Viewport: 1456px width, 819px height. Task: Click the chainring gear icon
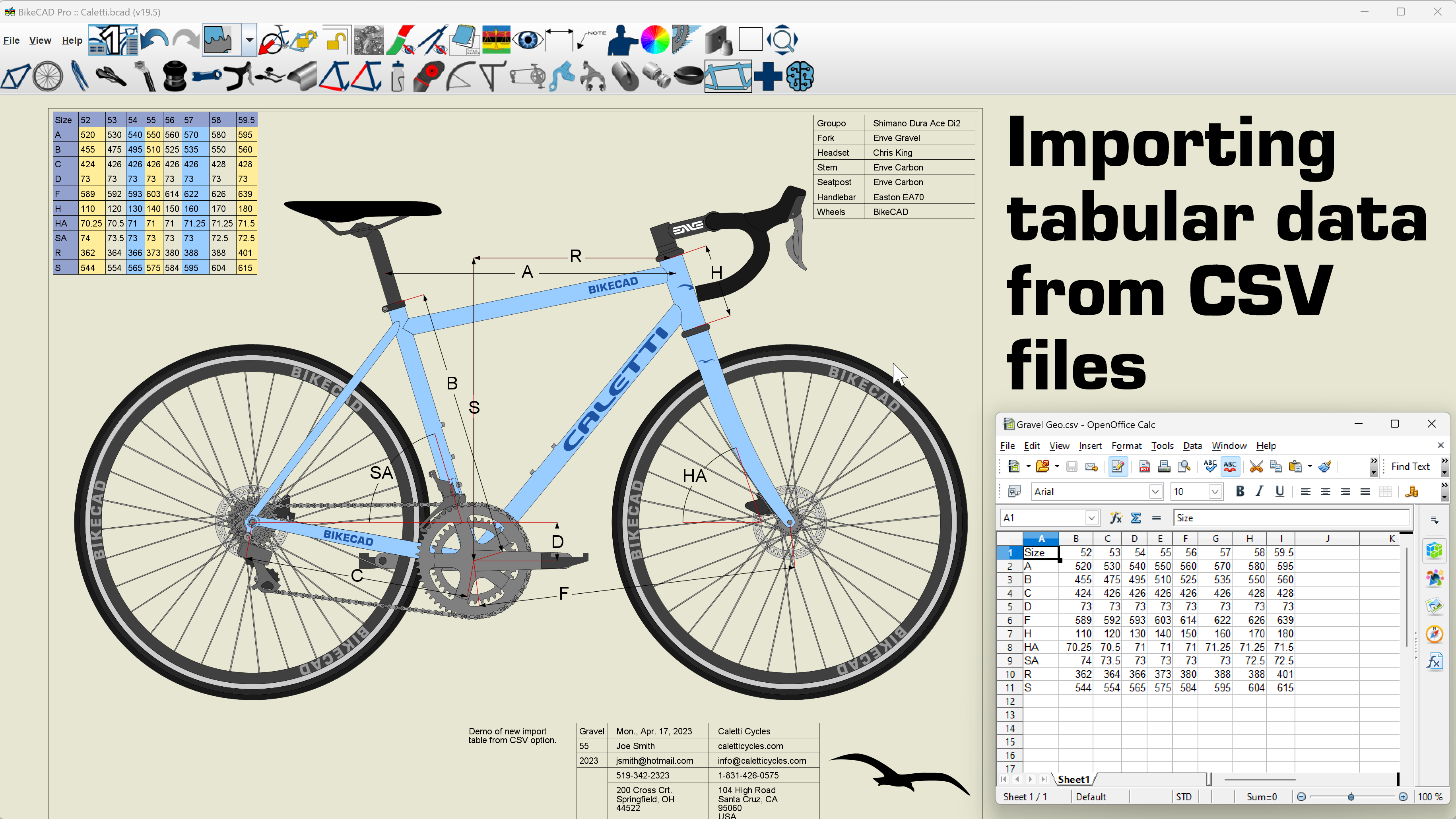[x=686, y=40]
